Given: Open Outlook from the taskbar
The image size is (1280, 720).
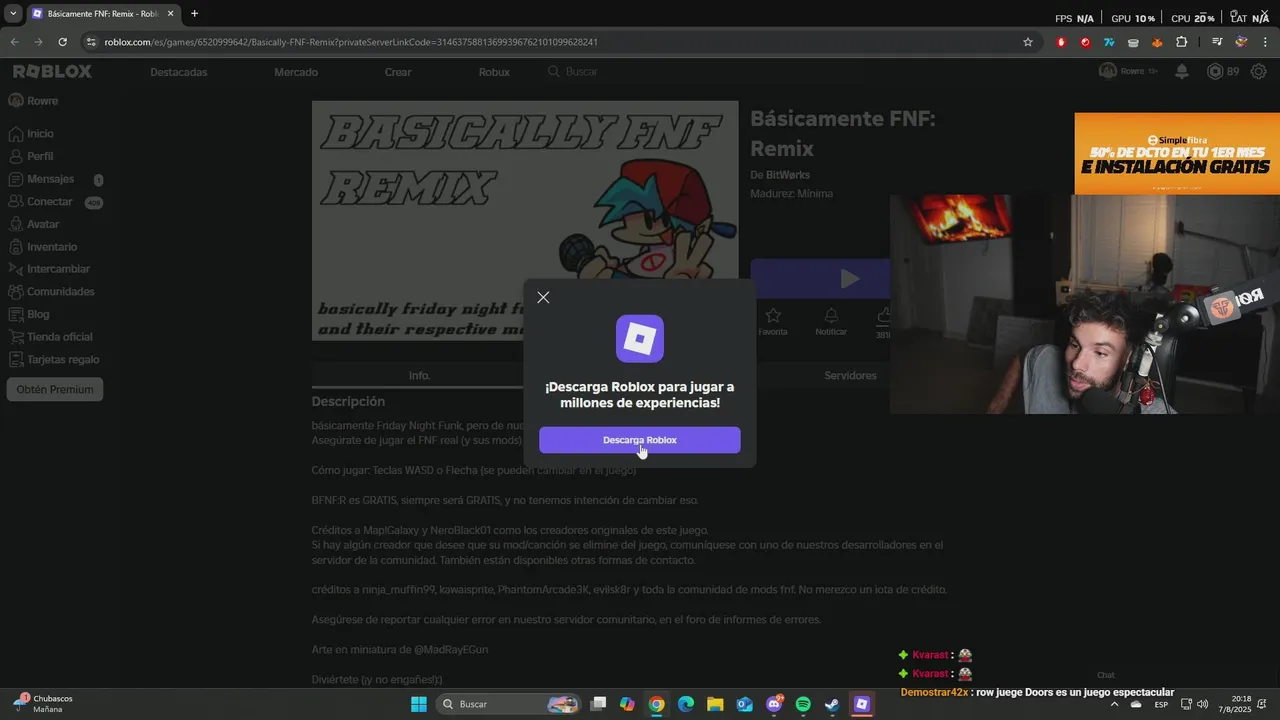Looking at the screenshot, I should click(744, 704).
